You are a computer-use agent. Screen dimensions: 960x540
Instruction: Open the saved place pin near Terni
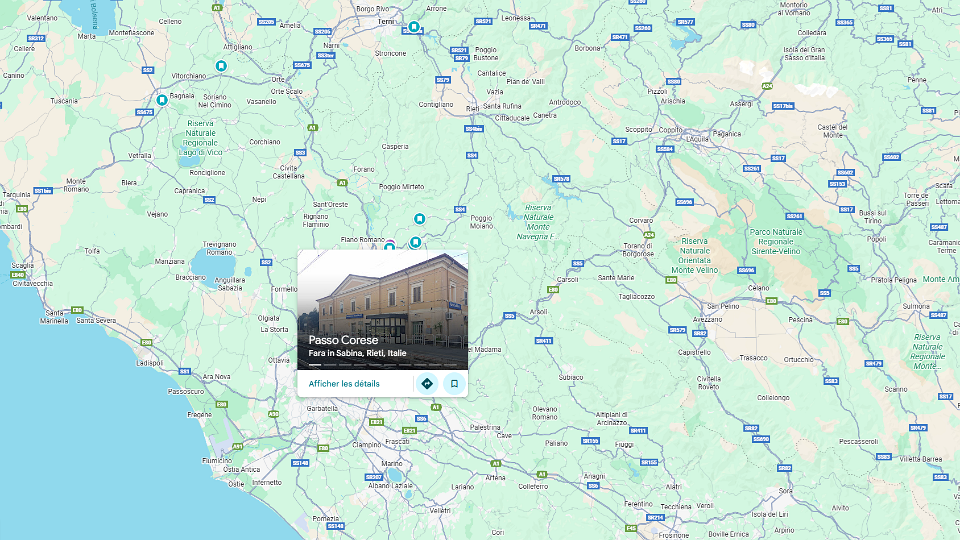[x=414, y=27]
